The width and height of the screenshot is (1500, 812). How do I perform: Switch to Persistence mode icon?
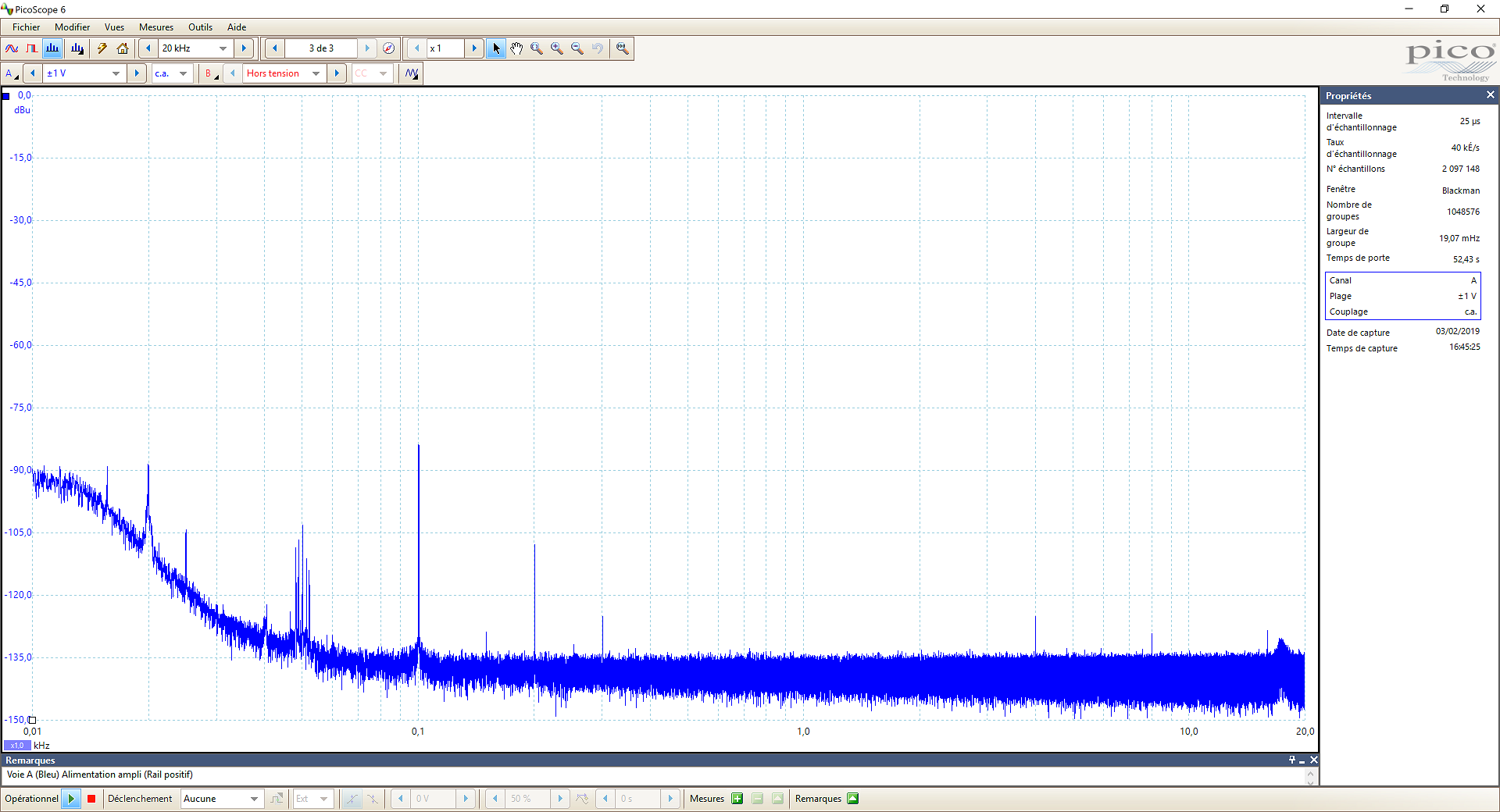32,48
